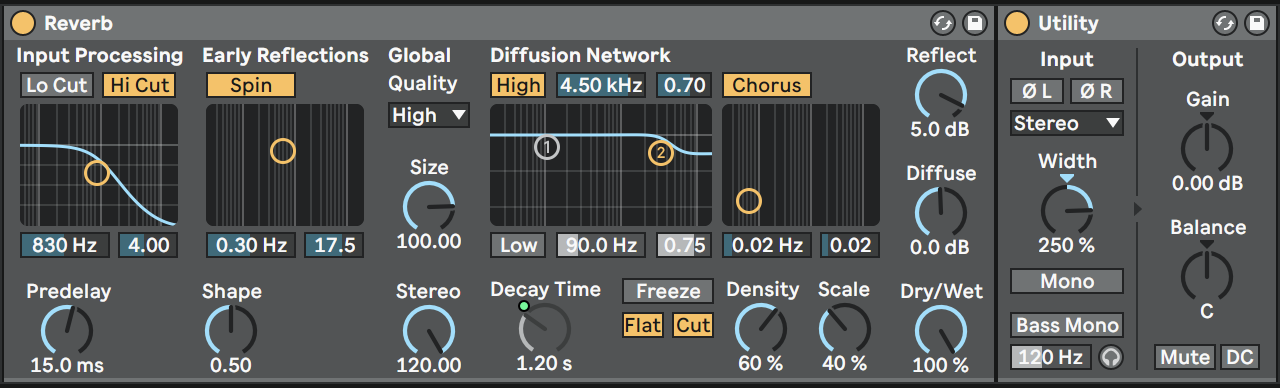This screenshot has width=1280, height=388.
Task: Invert left channel phase ØL
Action: click(1037, 91)
